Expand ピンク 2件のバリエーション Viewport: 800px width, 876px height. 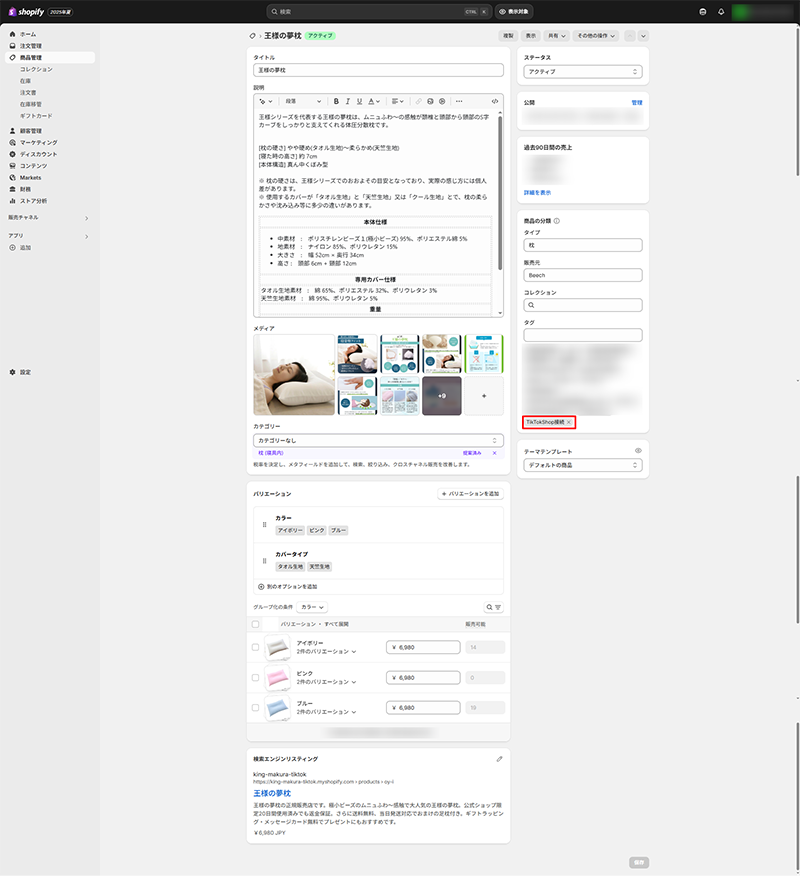(x=326, y=682)
